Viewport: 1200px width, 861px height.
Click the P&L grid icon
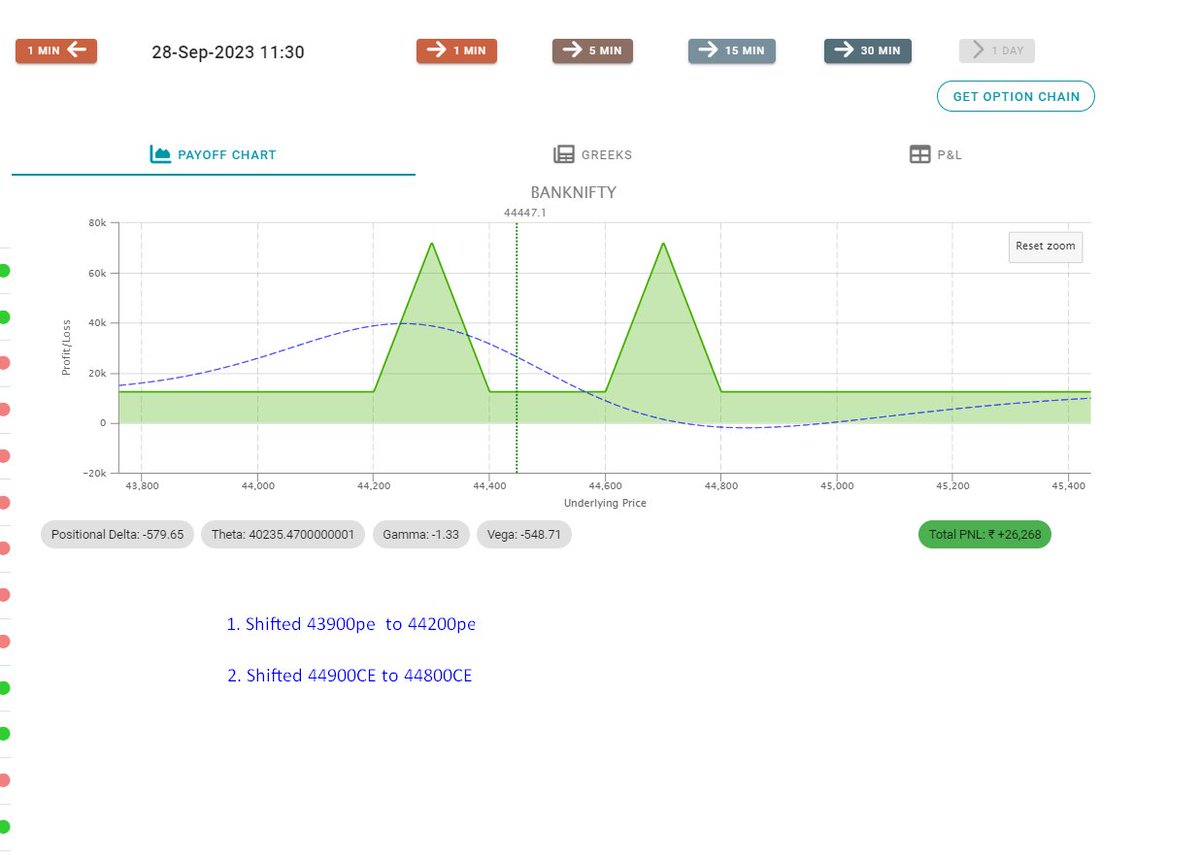pos(920,155)
